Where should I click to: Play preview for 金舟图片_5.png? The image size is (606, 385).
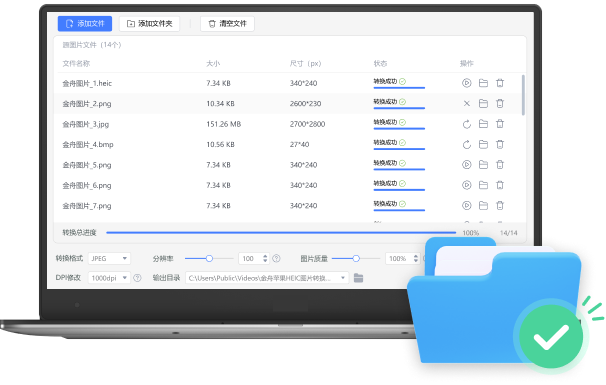pos(466,165)
